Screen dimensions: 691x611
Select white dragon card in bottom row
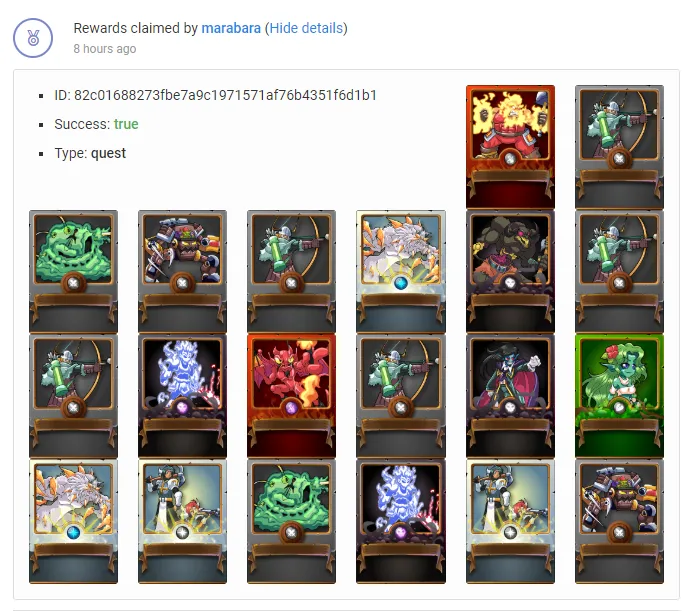pos(73,521)
